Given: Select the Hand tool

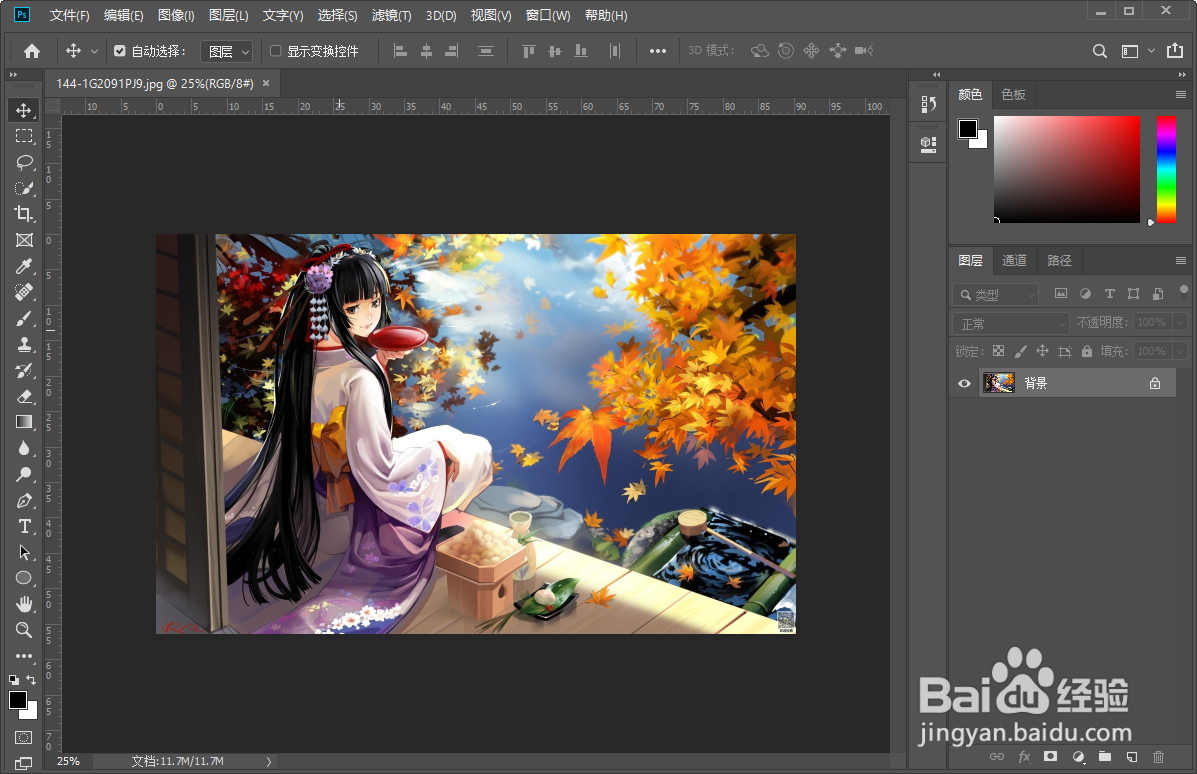Looking at the screenshot, I should tap(24, 605).
